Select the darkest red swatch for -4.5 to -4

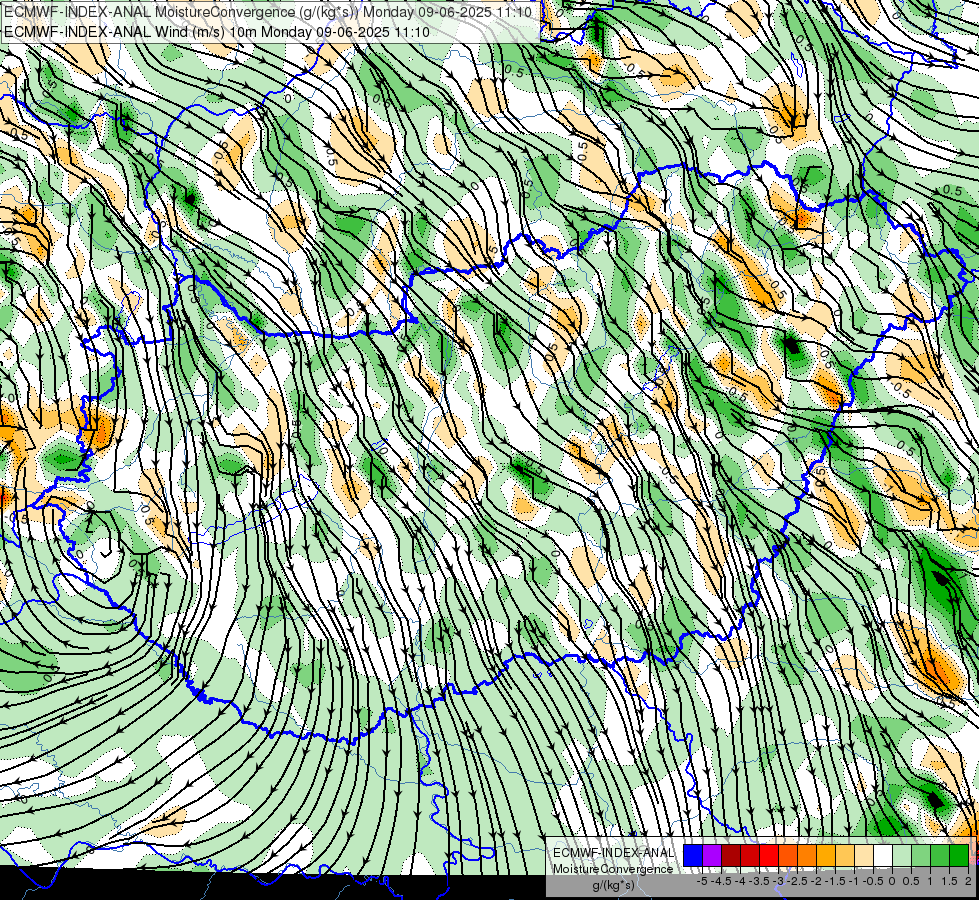click(731, 856)
